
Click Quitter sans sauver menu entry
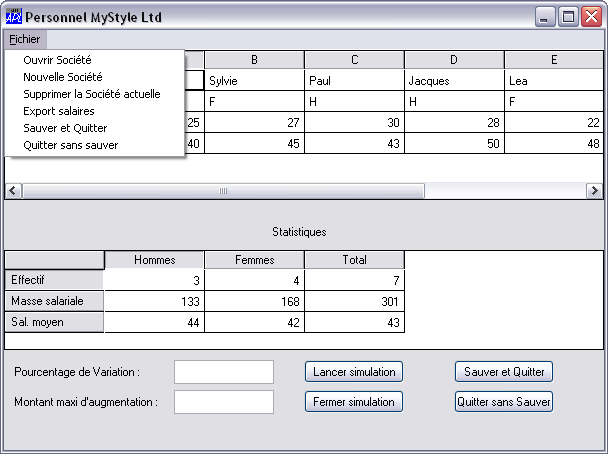point(70,145)
